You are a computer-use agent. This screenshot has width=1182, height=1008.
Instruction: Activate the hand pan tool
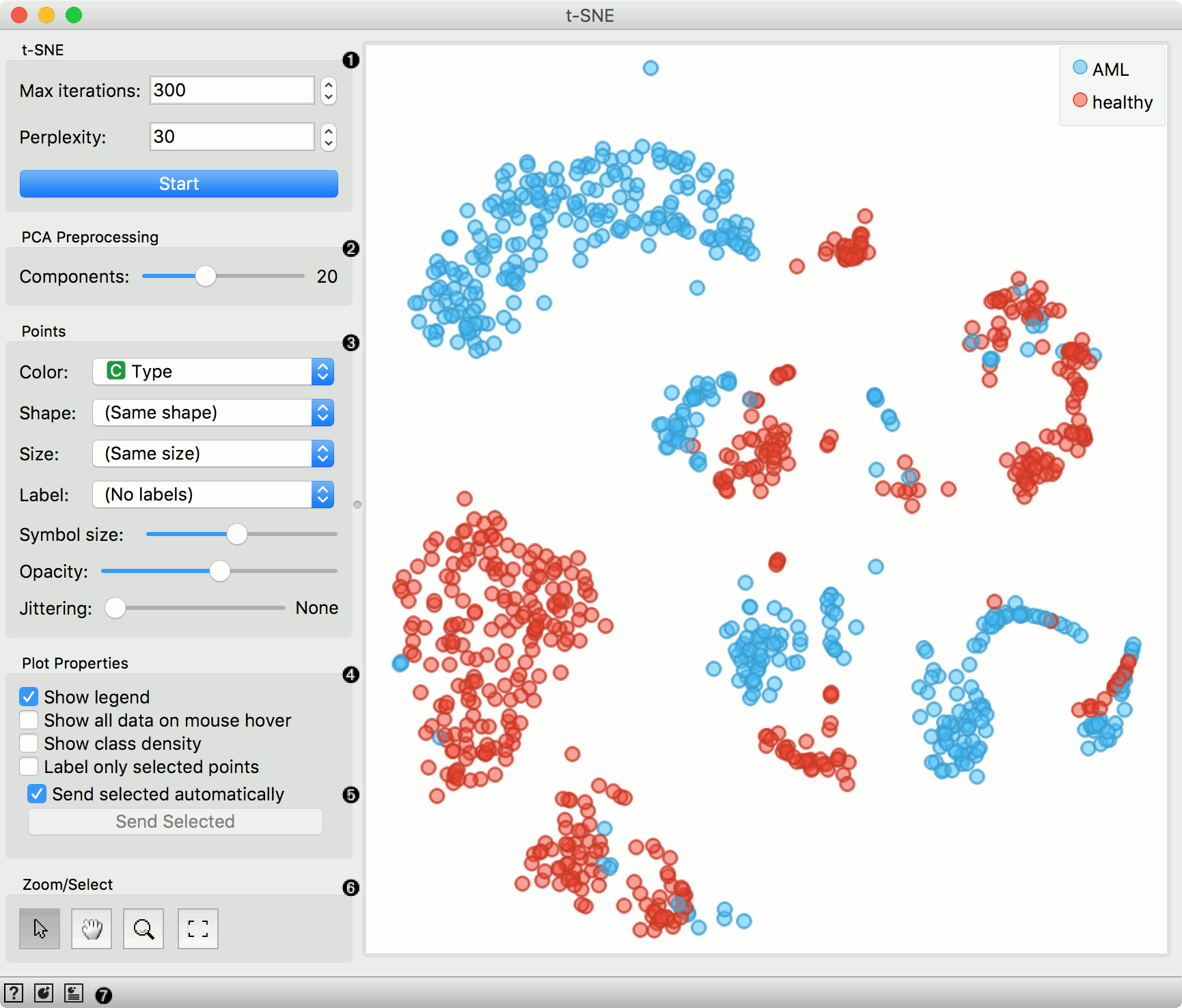pos(92,928)
